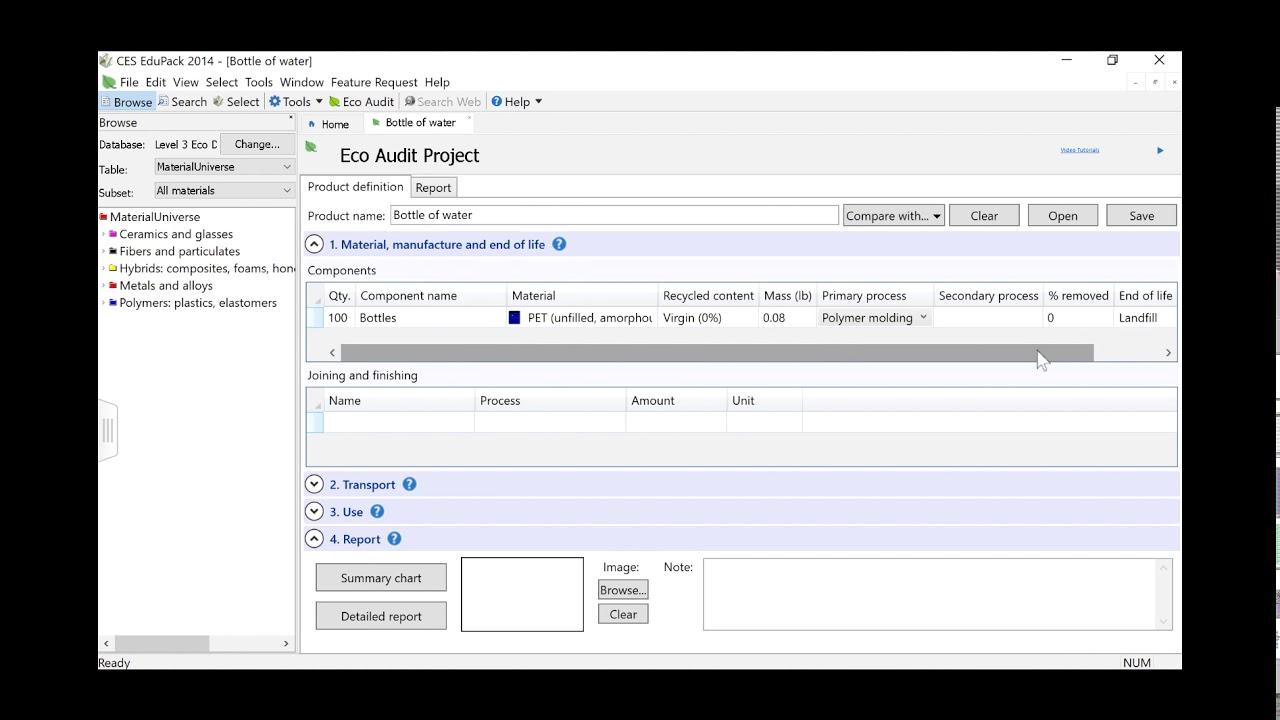The height and width of the screenshot is (720, 1280).
Task: Open the View menu
Action: [x=186, y=82]
